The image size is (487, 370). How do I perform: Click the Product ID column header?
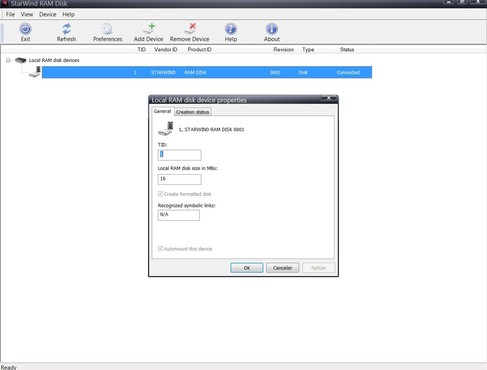point(199,49)
